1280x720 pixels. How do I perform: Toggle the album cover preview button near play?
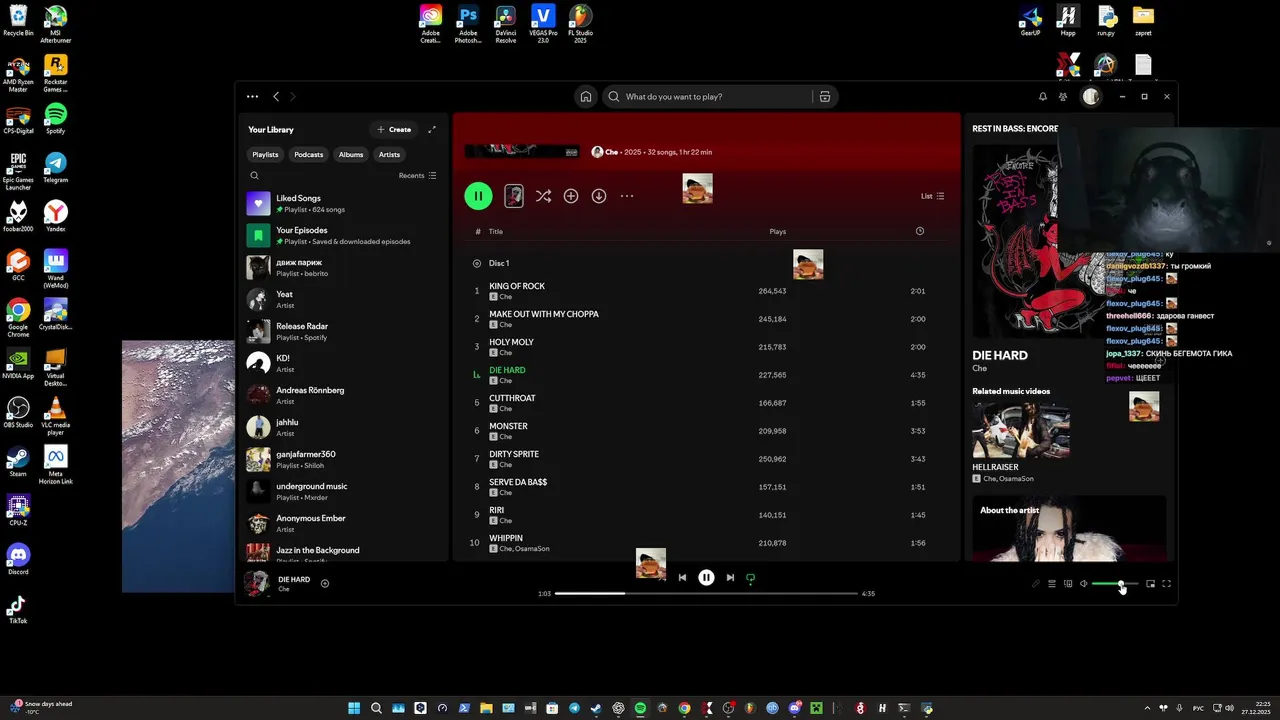point(514,196)
